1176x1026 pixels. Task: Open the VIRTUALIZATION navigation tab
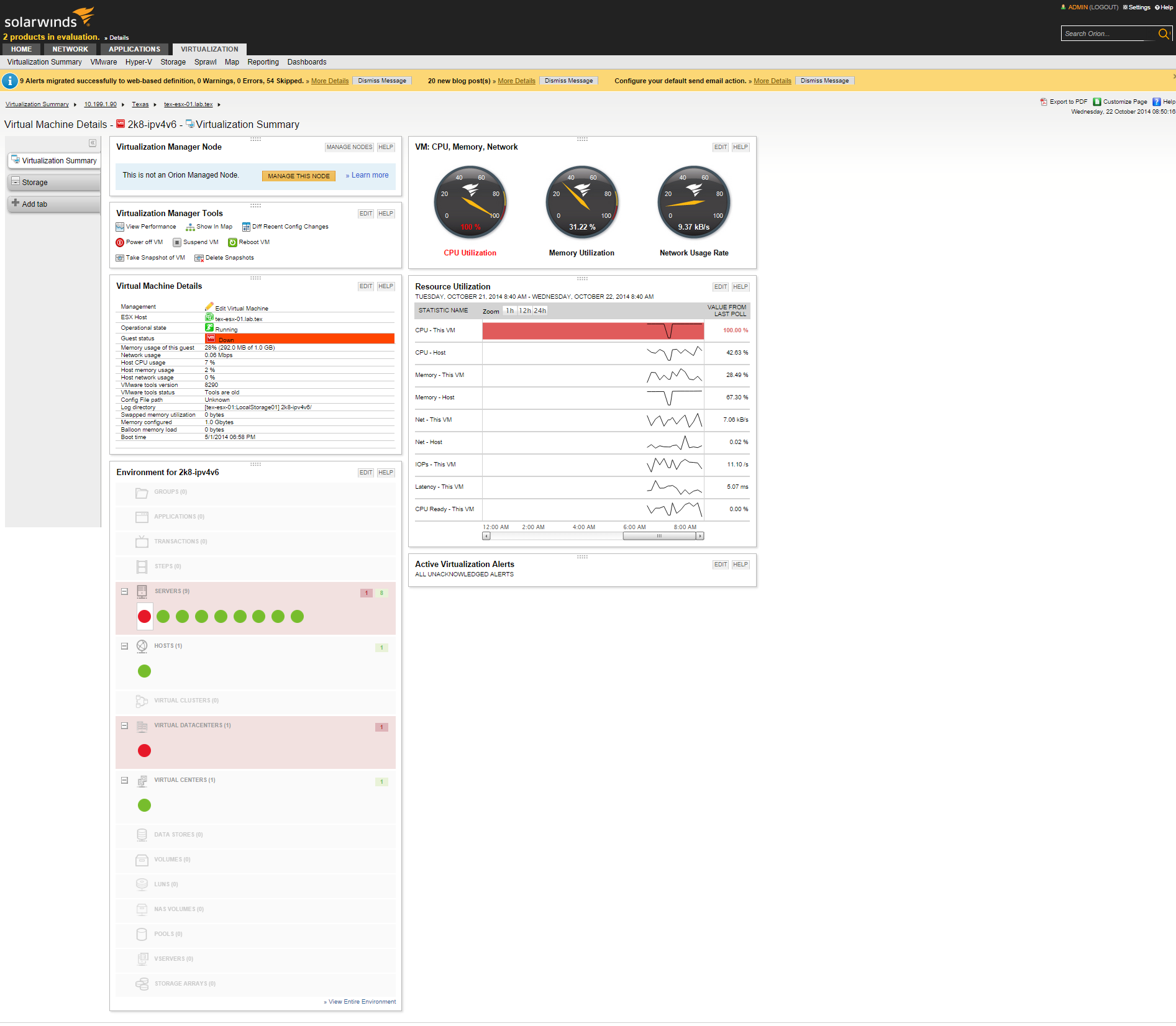[x=209, y=50]
